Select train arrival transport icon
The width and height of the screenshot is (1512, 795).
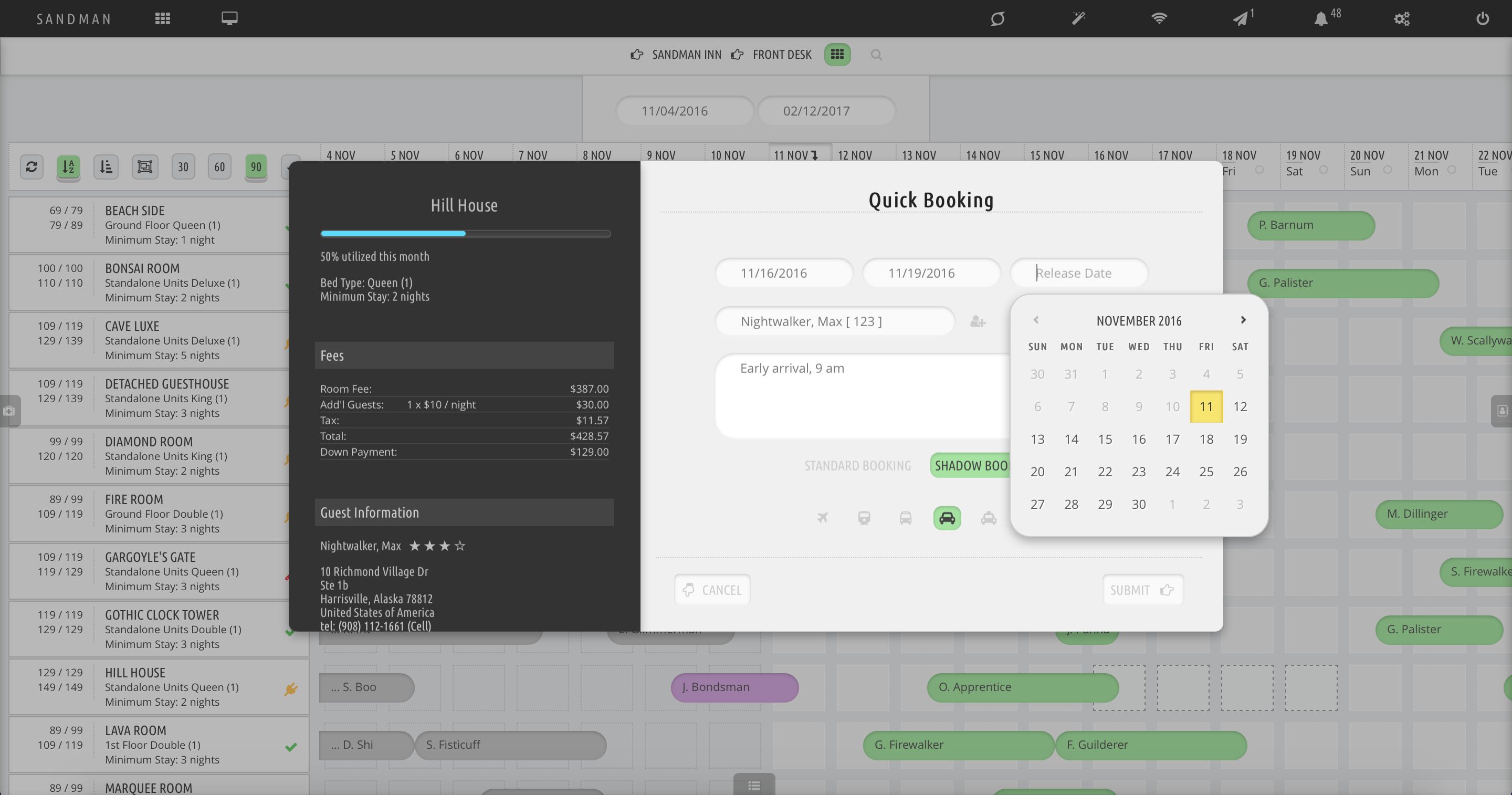[864, 518]
